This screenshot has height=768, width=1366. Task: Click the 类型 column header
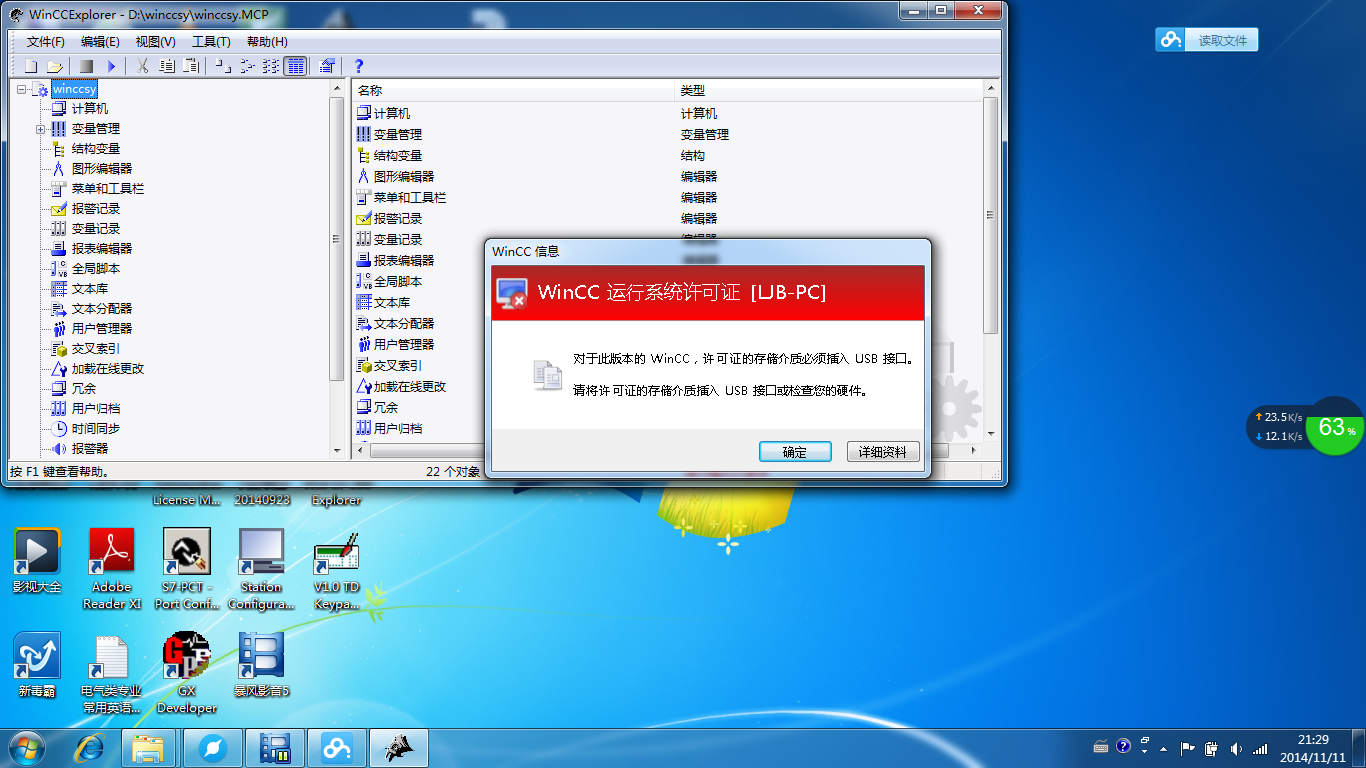pyautogui.click(x=829, y=91)
